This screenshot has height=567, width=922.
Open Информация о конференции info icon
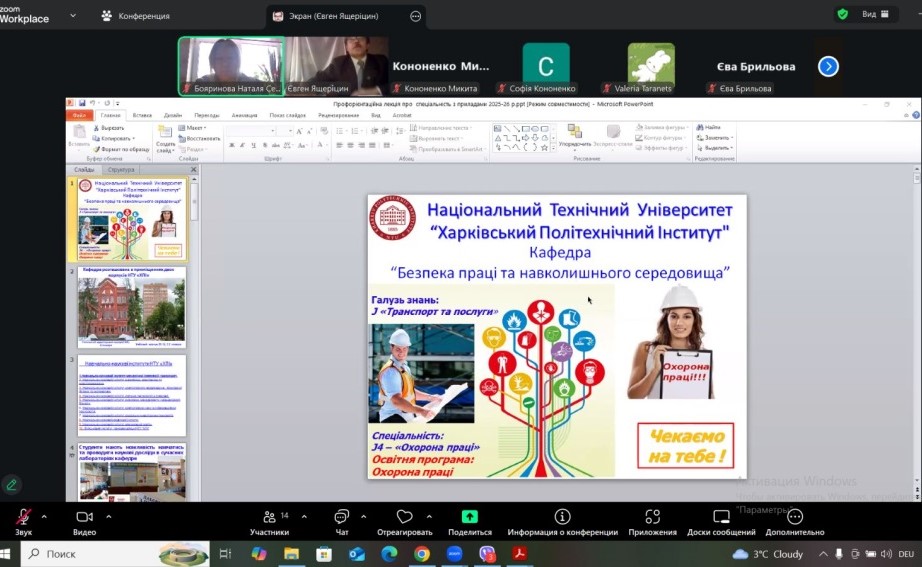562,517
